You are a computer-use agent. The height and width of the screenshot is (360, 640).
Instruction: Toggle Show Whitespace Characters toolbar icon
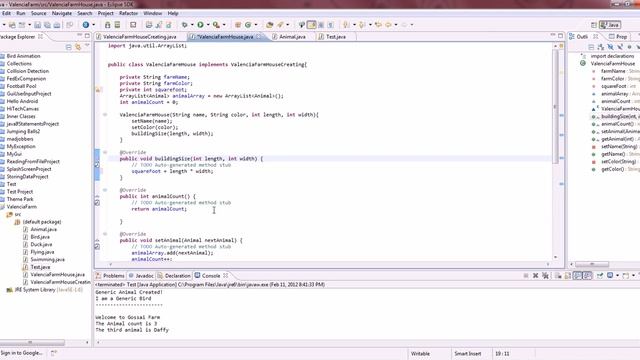(x=331, y=25)
